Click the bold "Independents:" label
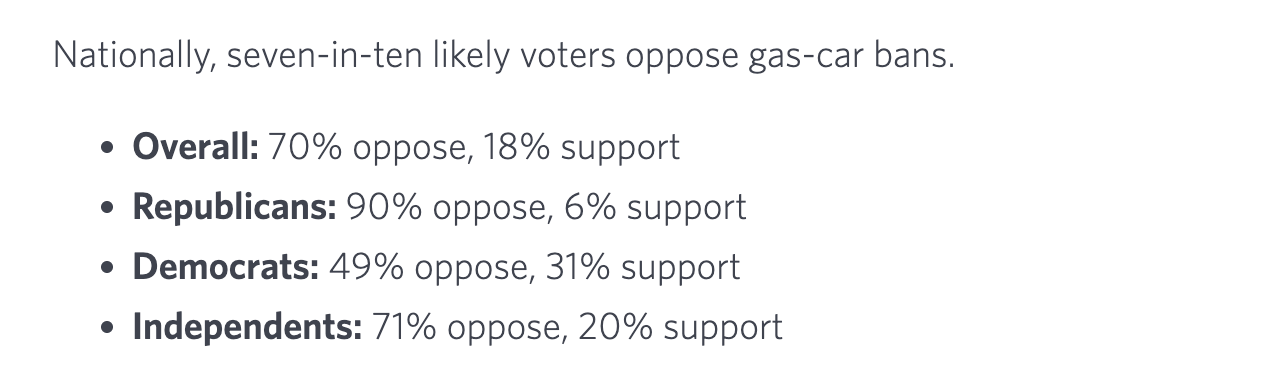This screenshot has height=386, width=1274. point(247,327)
